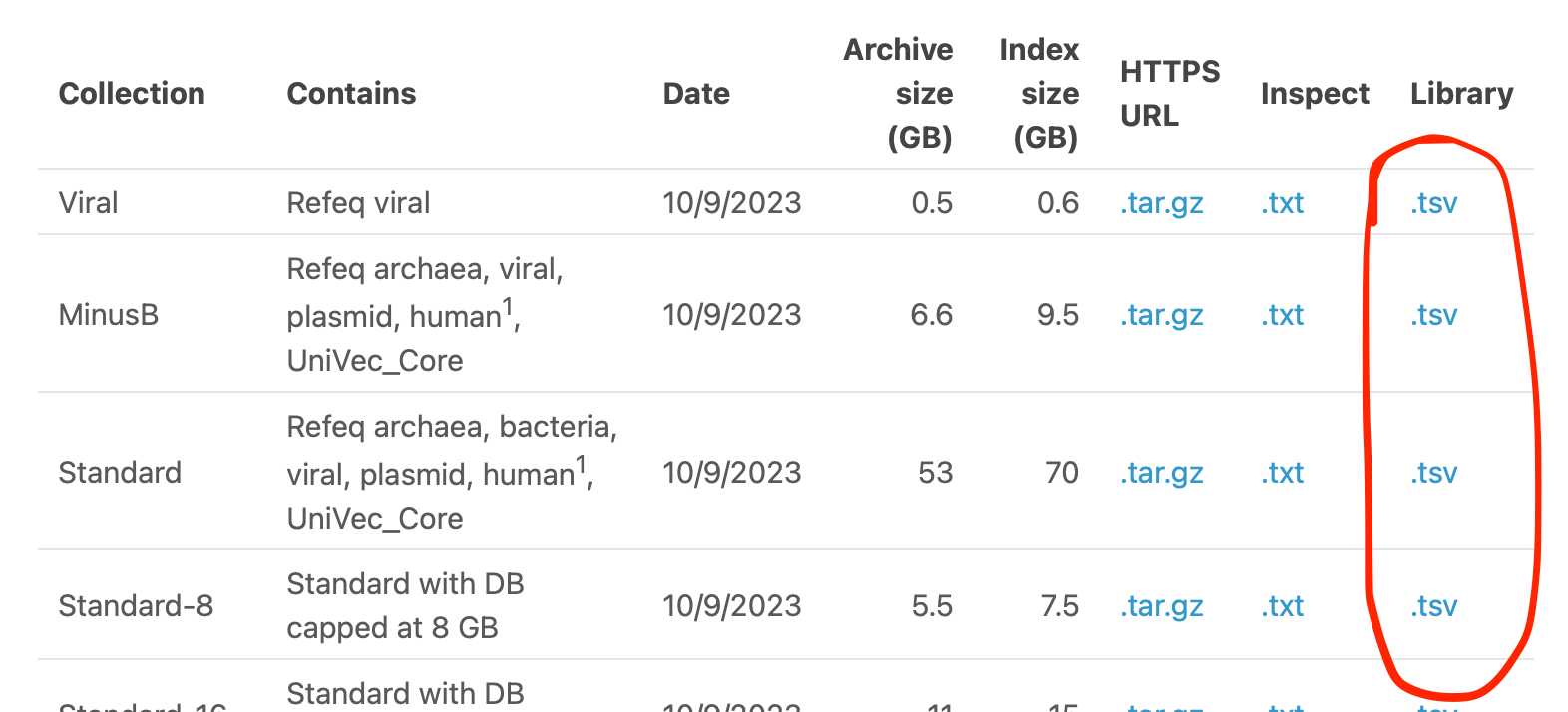The width and height of the screenshot is (1568, 712).
Task: Open the Standard-8 .txt inspect link
Action: pyautogui.click(x=1282, y=606)
